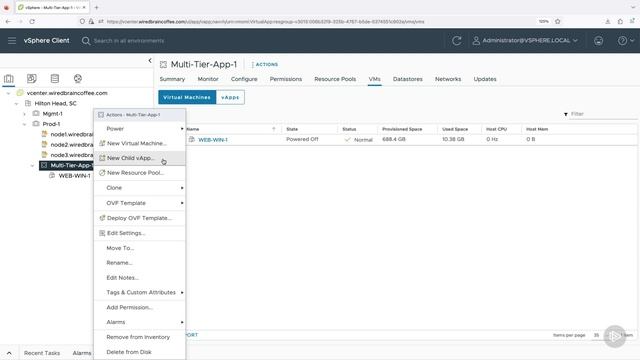Open the Clone submenu

[140, 188]
